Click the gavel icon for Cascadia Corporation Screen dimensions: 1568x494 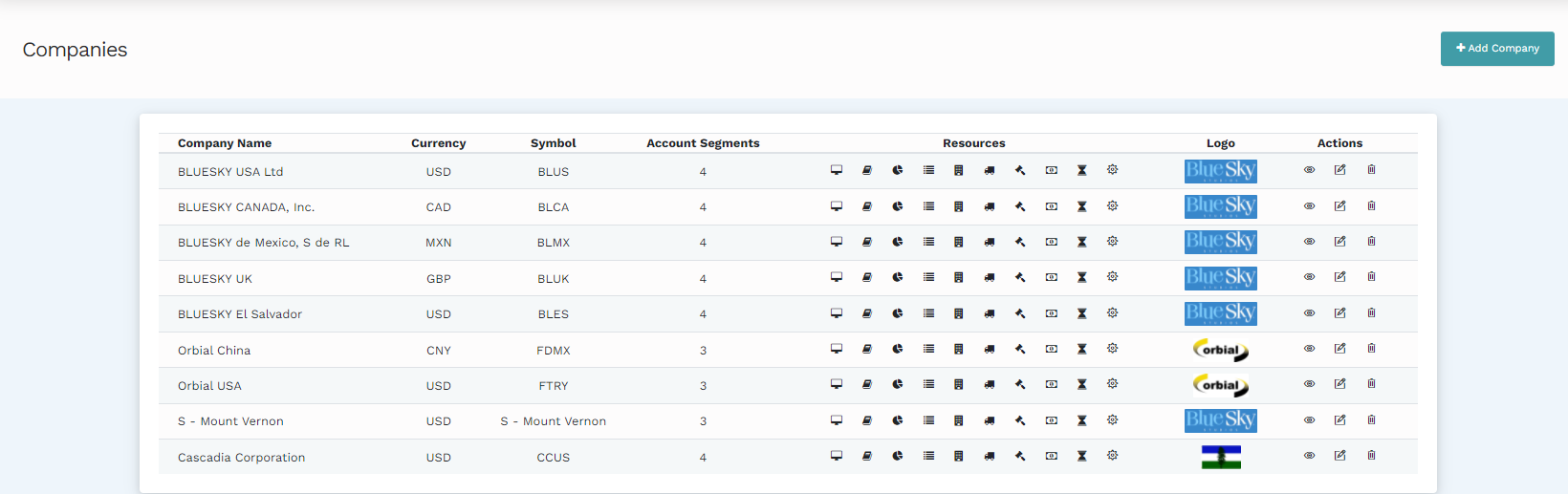pos(1020,456)
